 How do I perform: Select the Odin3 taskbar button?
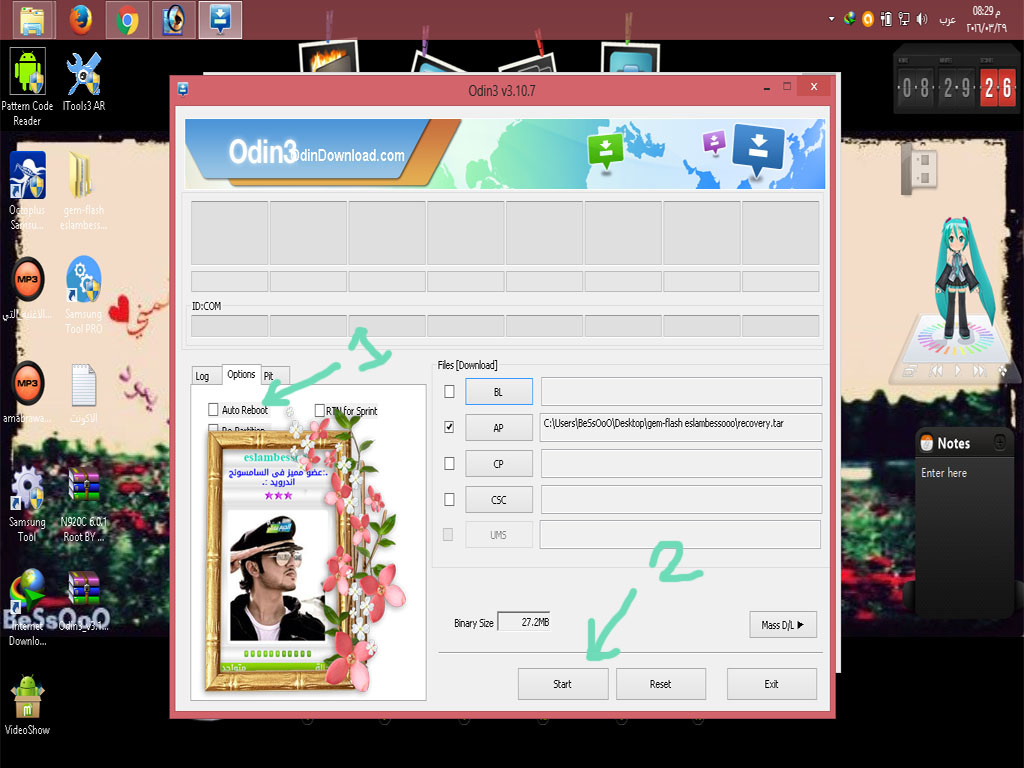point(220,20)
